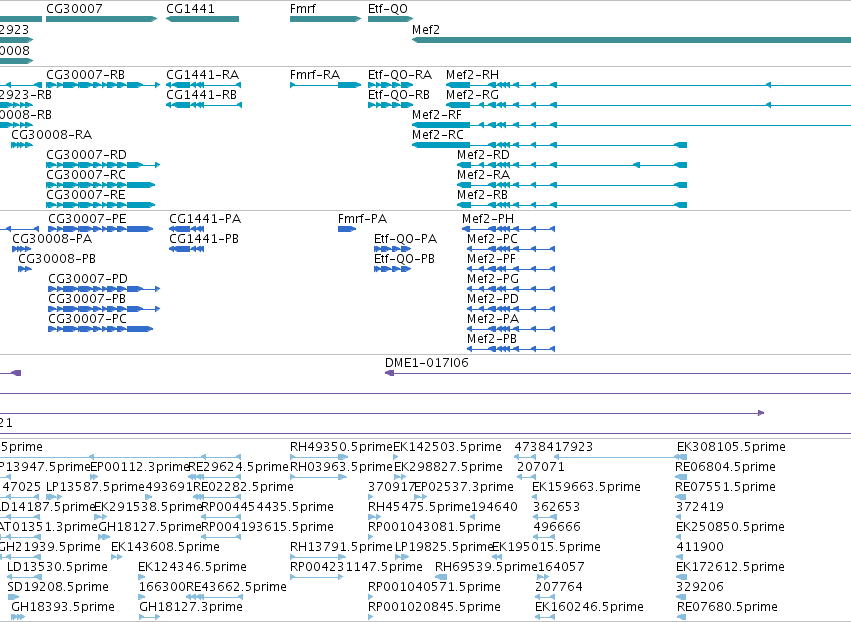The image size is (851, 622).
Task: Click protein Etf-QO-PA
Action: click(392, 249)
